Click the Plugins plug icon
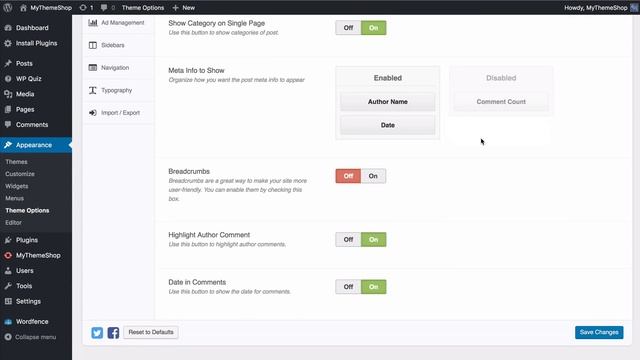Screen dimensions: 640x360 point(8,240)
